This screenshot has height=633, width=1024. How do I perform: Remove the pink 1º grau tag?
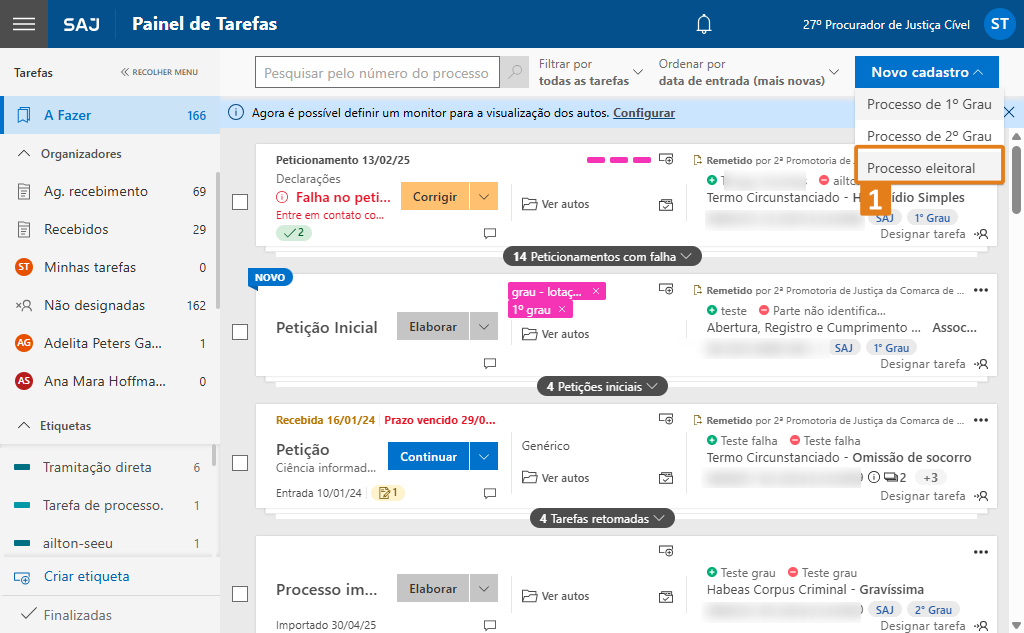coord(562,309)
